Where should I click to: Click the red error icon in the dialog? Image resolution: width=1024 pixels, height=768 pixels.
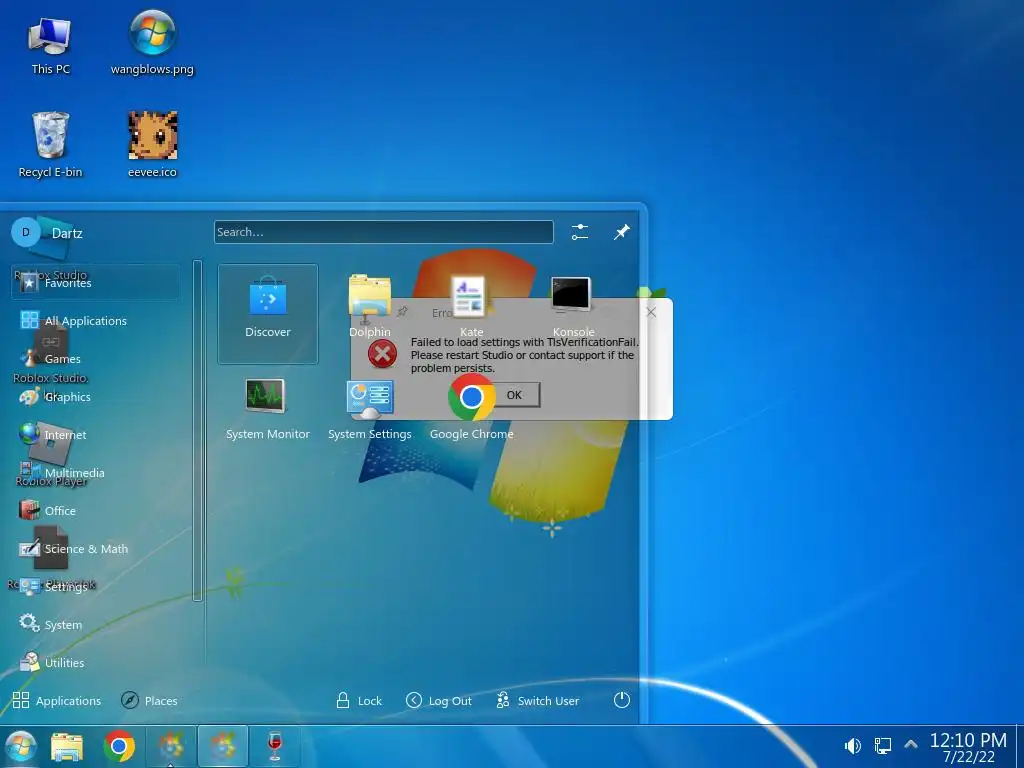click(x=382, y=355)
